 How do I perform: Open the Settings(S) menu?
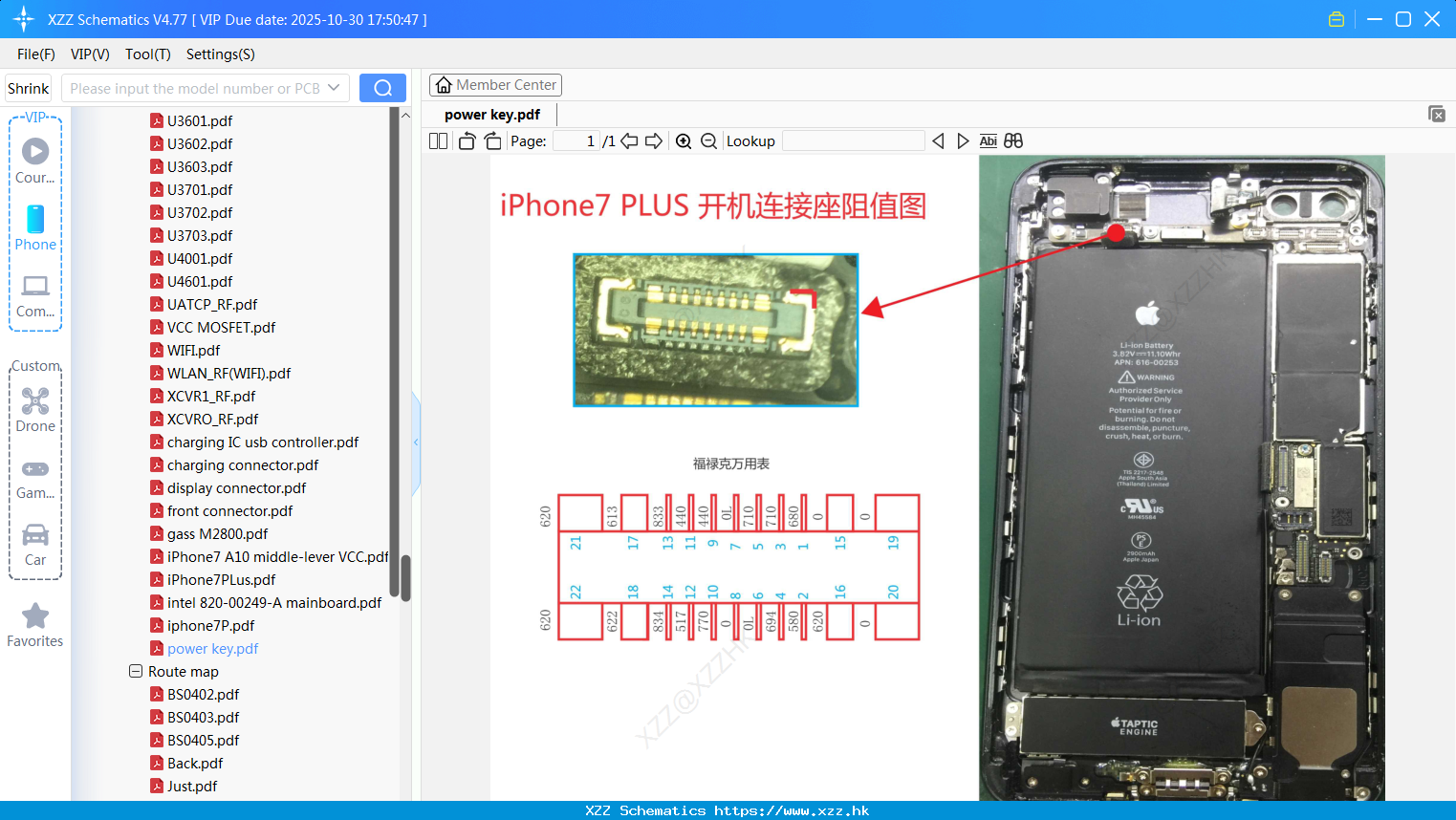(x=221, y=54)
